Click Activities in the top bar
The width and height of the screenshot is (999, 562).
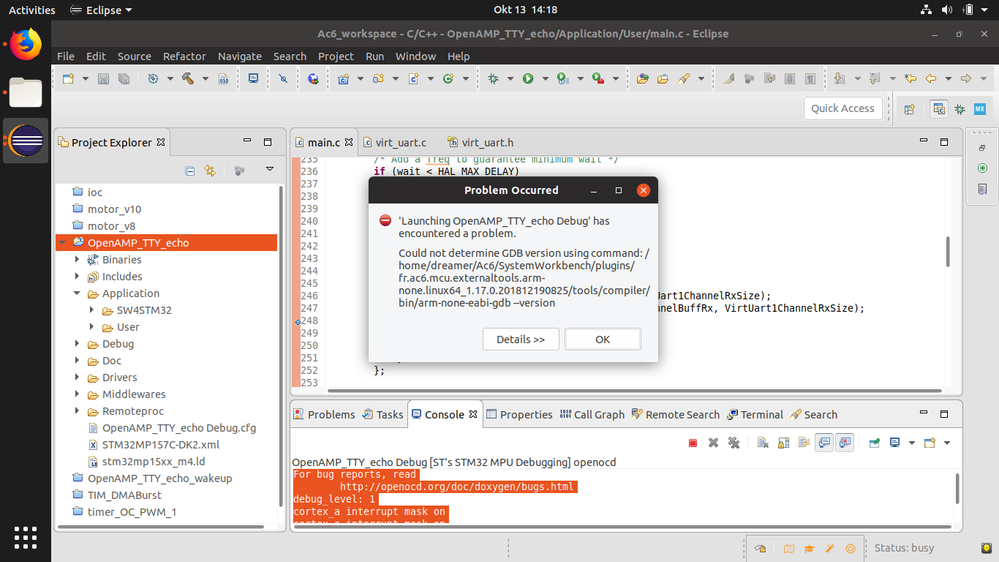coord(32,10)
